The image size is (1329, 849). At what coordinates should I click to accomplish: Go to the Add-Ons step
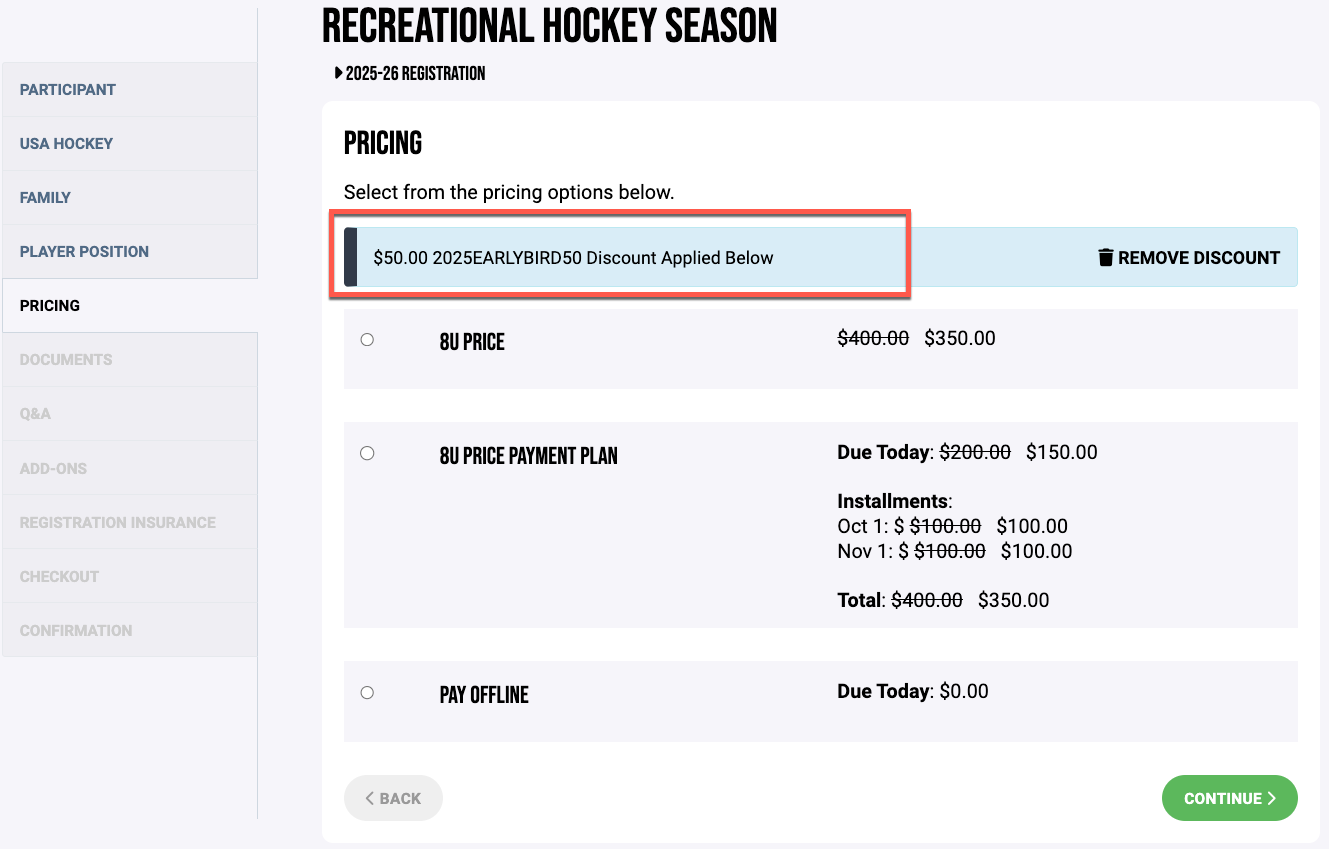click(x=53, y=468)
